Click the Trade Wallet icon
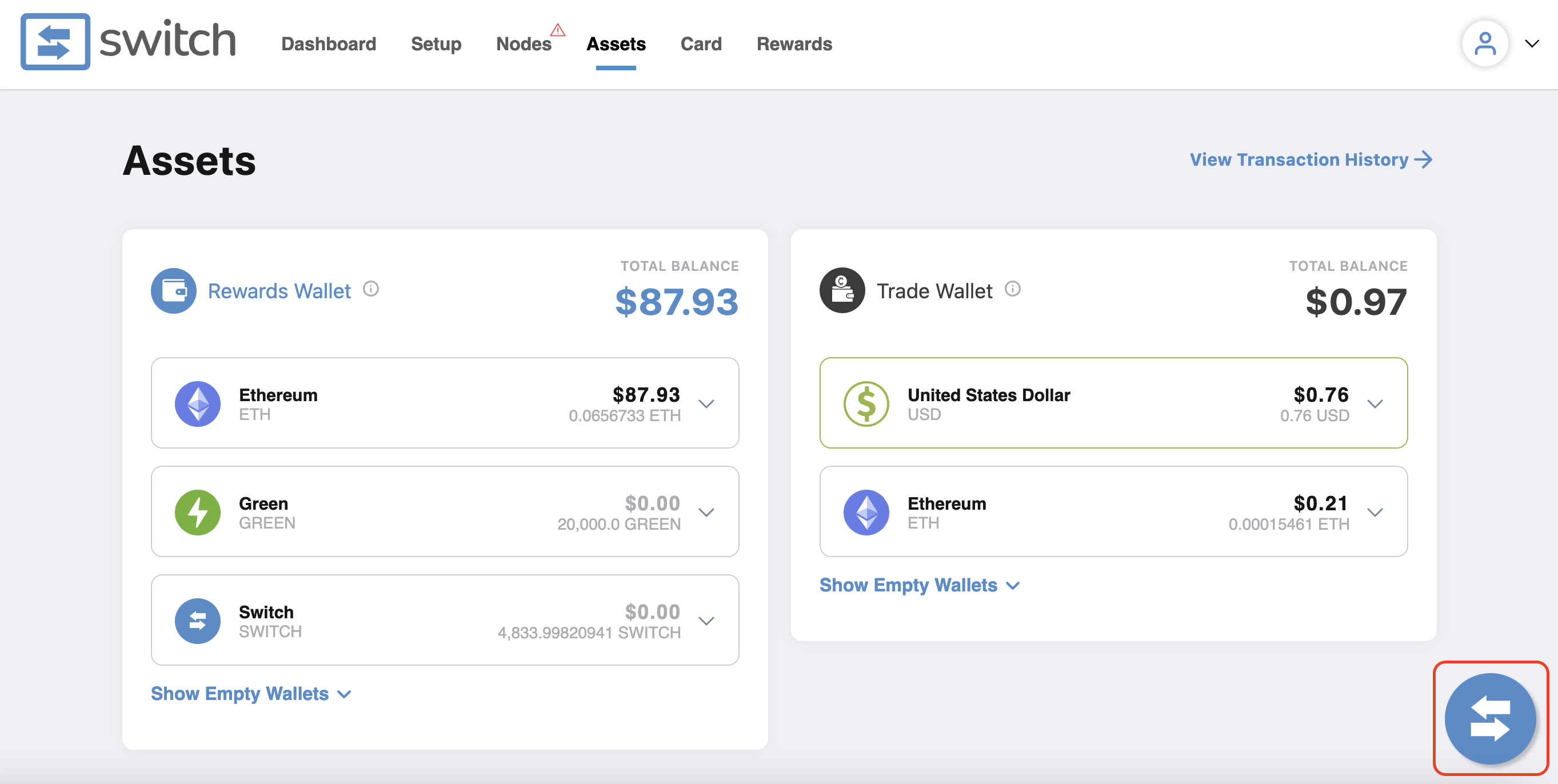The image size is (1558, 784). (842, 291)
